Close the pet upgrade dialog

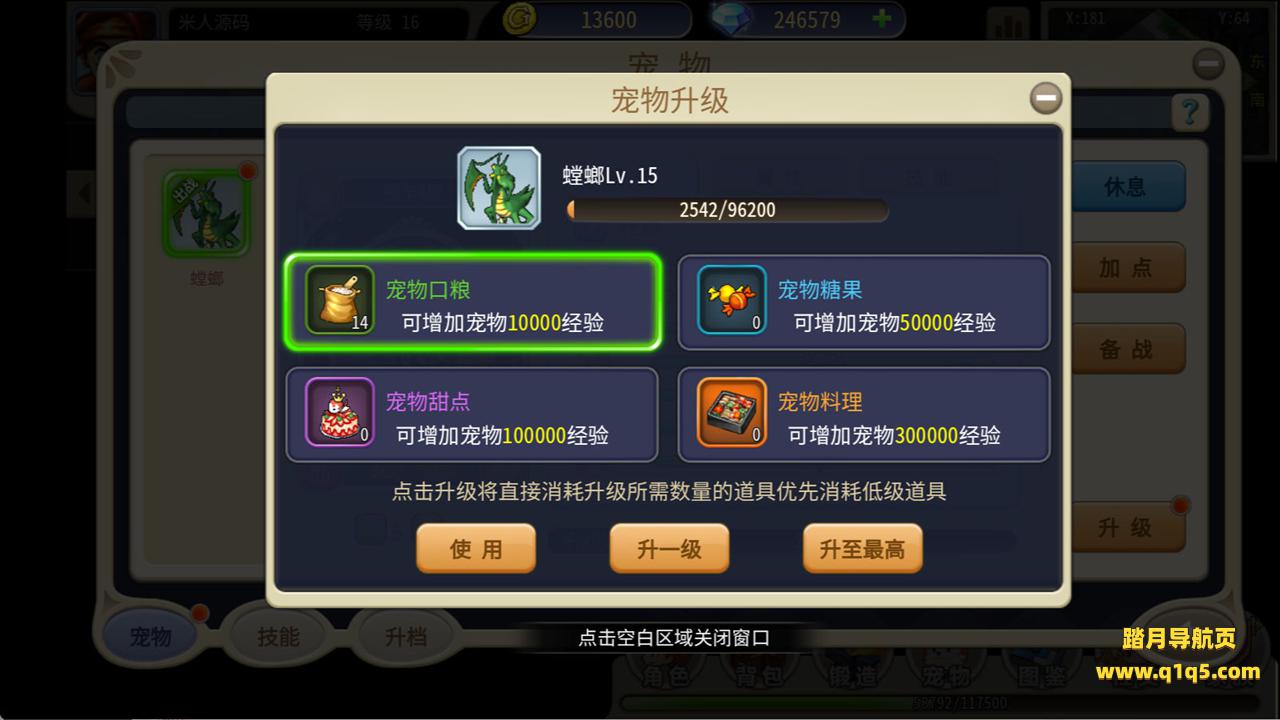coord(1046,98)
